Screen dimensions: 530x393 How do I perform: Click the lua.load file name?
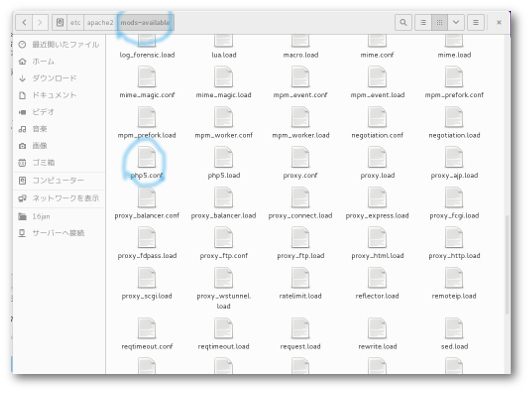tap(224, 55)
